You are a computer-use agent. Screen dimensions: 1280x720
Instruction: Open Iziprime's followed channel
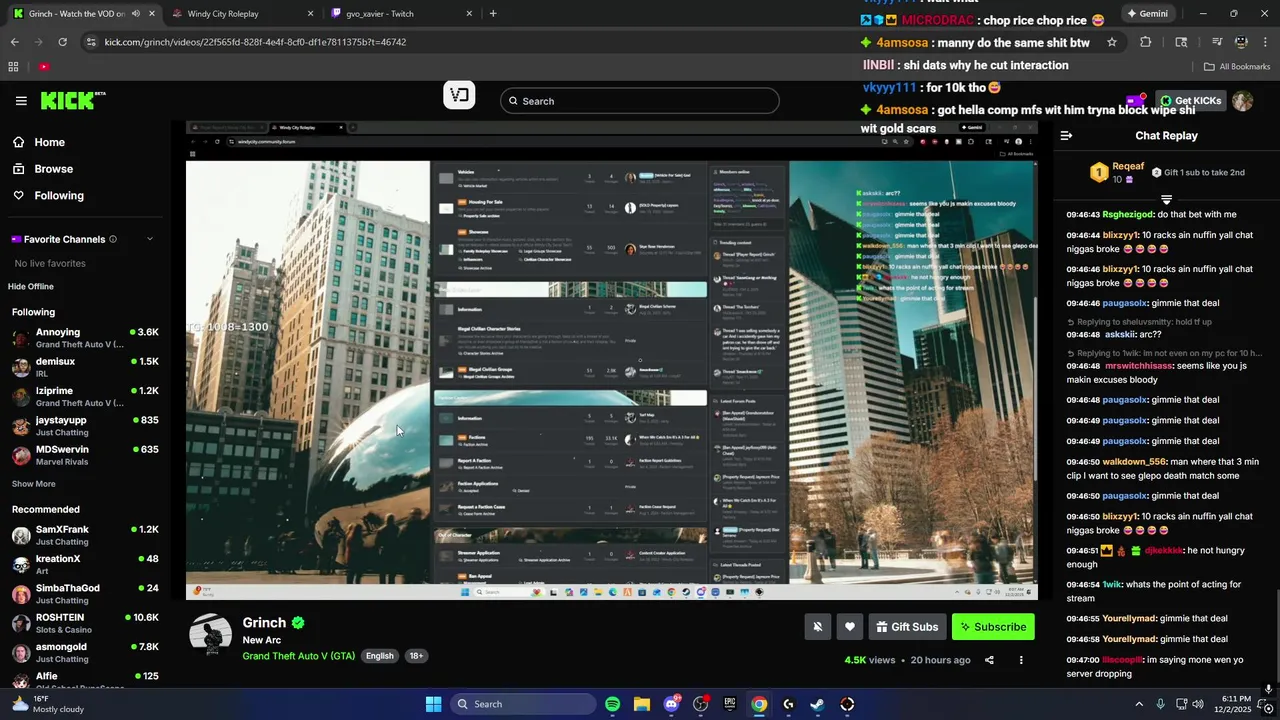(85, 396)
